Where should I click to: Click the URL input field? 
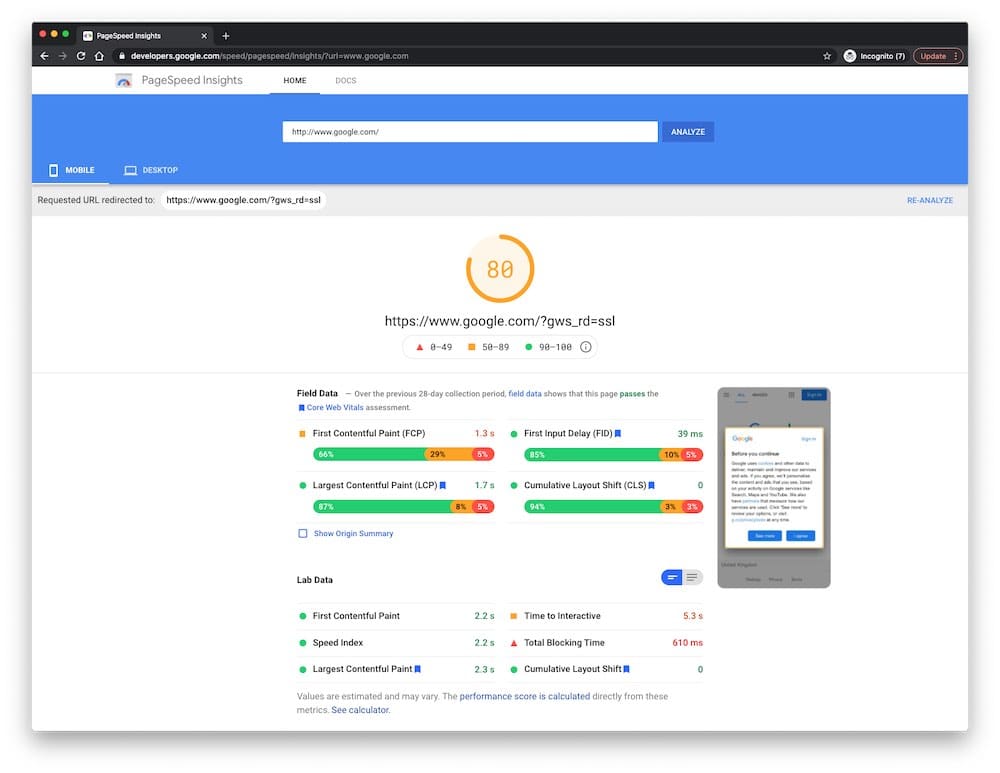tap(470, 132)
